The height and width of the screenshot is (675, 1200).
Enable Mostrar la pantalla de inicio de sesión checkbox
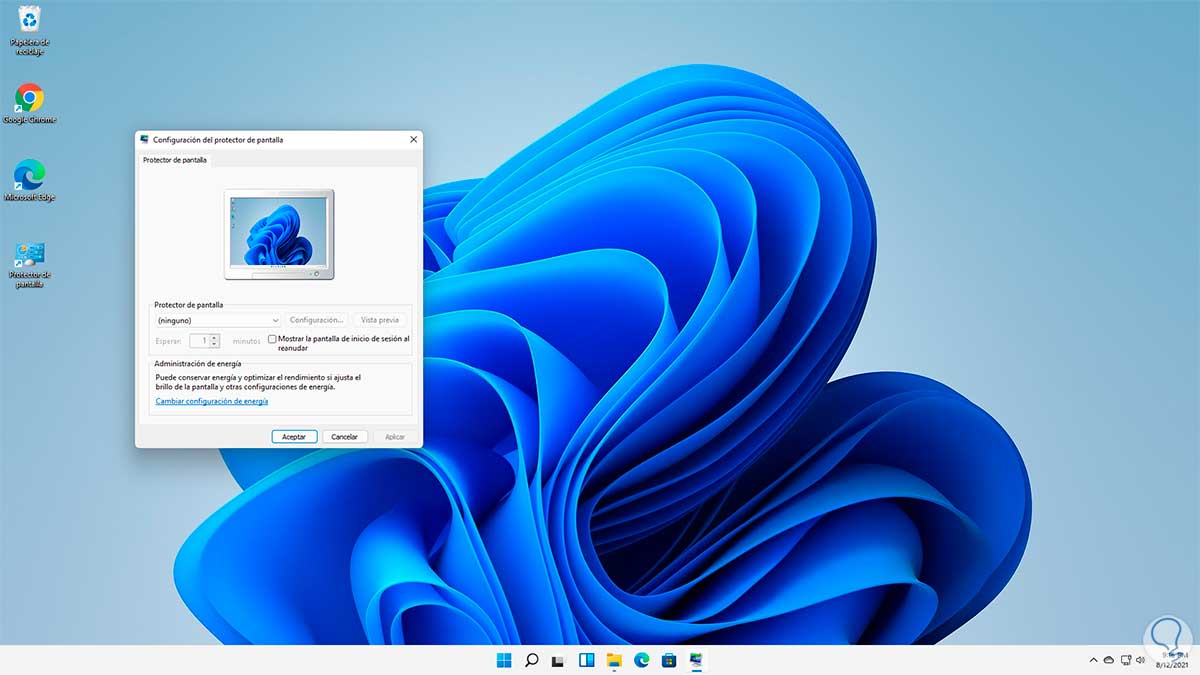click(x=272, y=339)
